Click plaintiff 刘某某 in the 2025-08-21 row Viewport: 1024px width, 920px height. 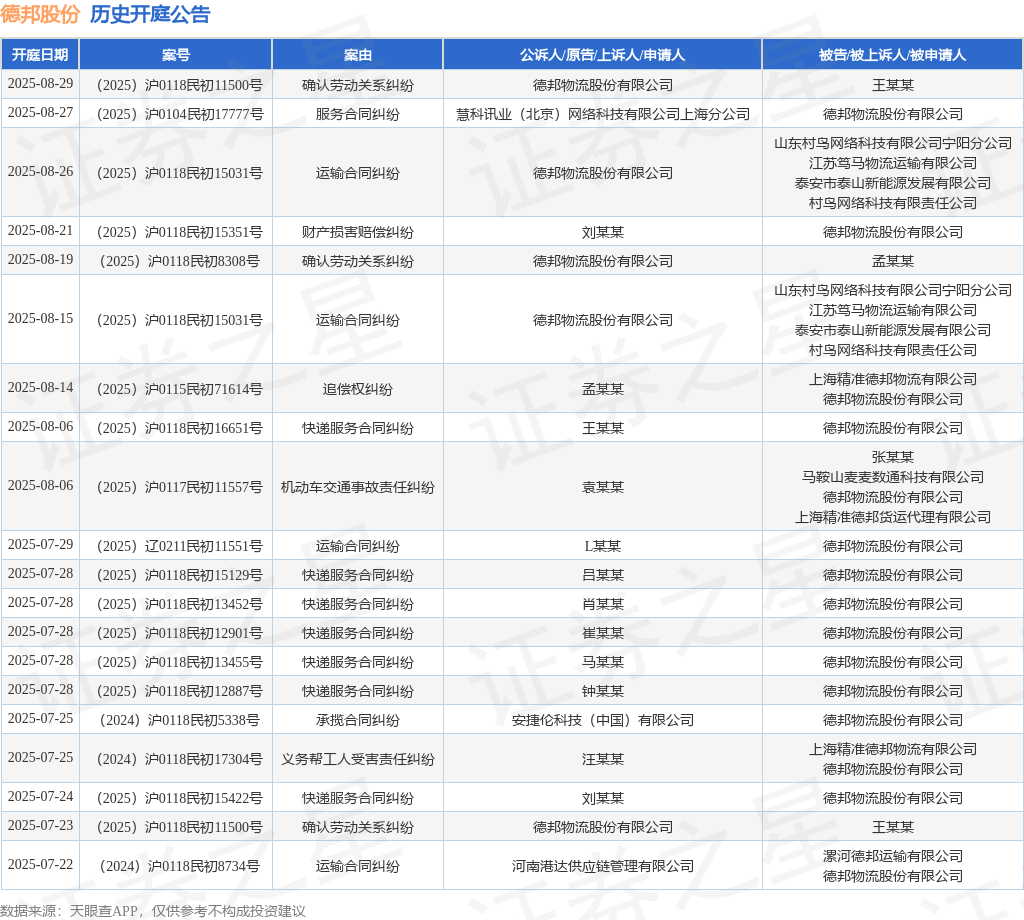coord(603,232)
